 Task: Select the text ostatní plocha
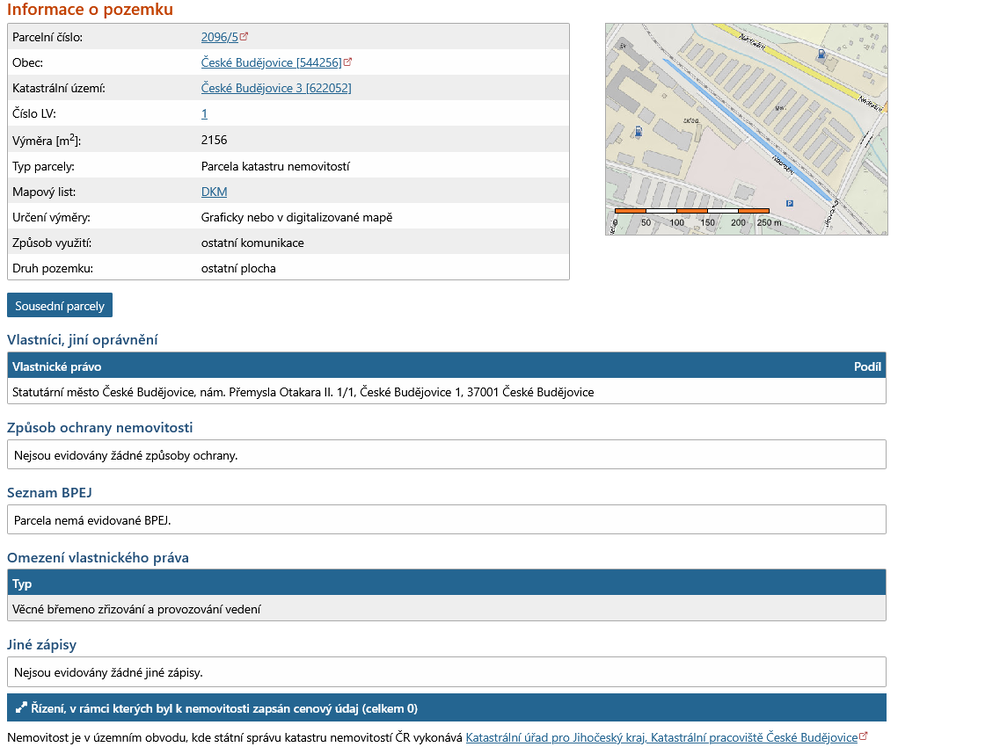tap(239, 268)
